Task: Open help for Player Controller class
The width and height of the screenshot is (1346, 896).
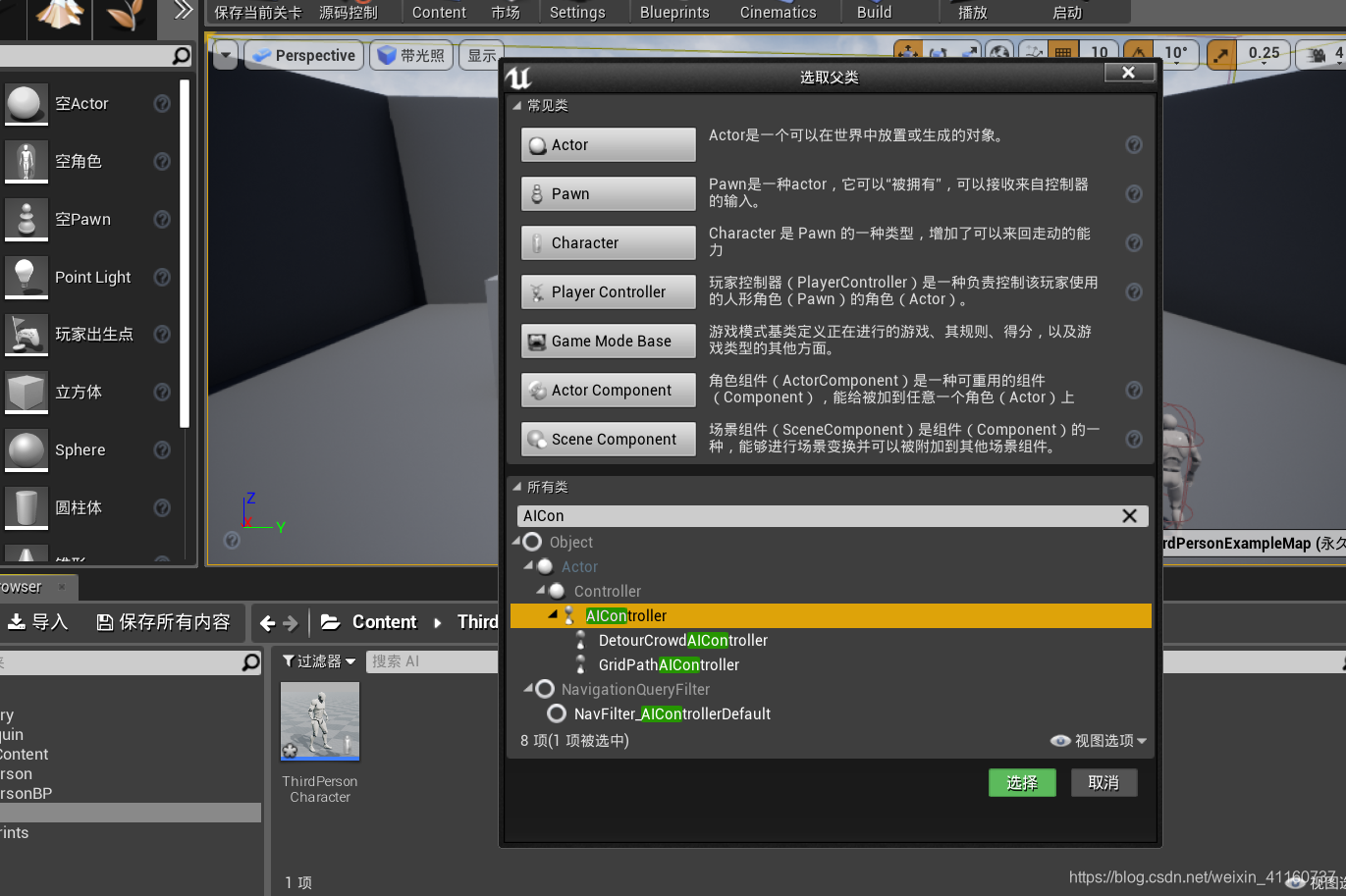Action: [x=1134, y=292]
